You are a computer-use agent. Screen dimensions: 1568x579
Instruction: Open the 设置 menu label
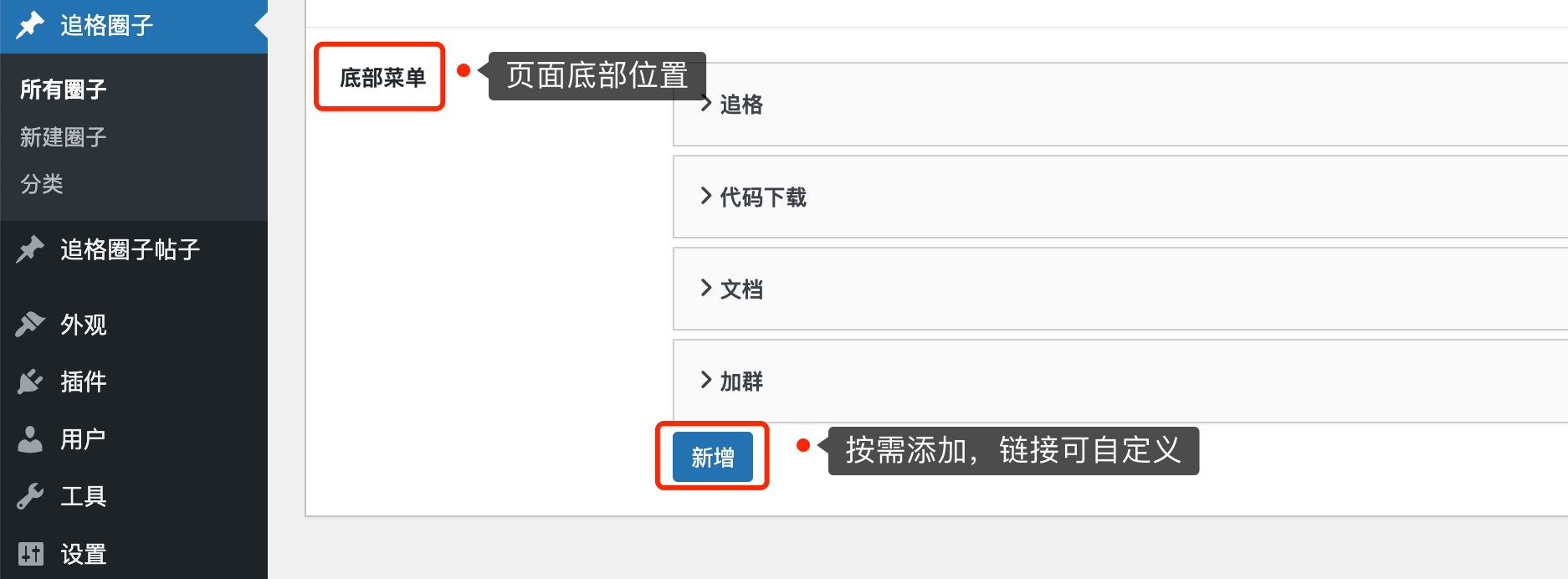pyautogui.click(x=83, y=554)
